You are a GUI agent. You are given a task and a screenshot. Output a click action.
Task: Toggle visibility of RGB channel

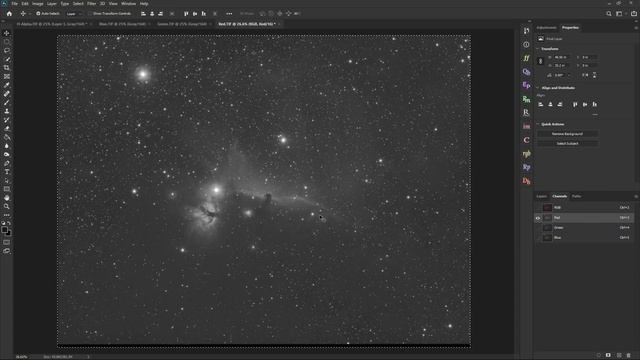(x=538, y=208)
